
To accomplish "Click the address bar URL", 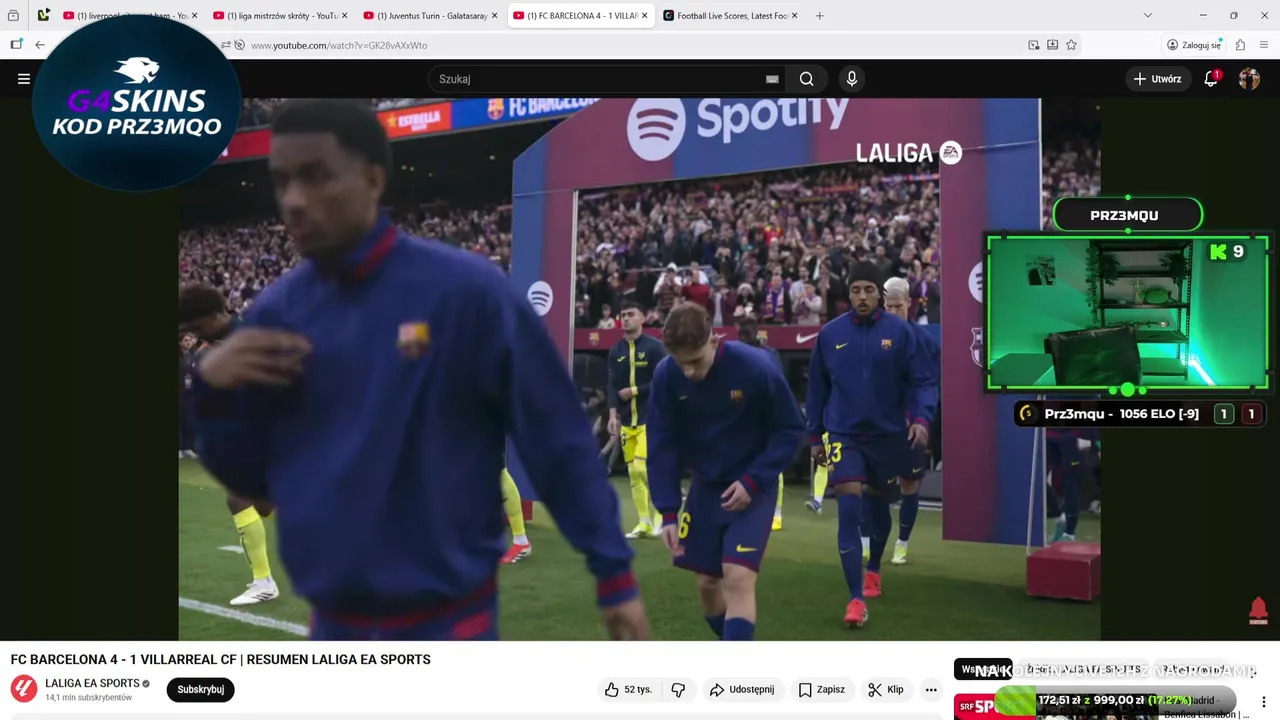I will tap(339, 45).
